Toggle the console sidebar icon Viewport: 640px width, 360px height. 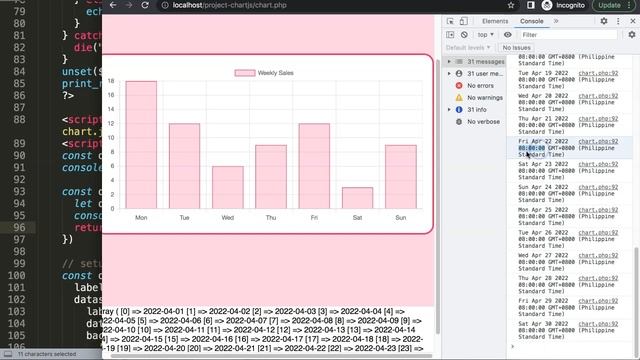(x=450, y=35)
